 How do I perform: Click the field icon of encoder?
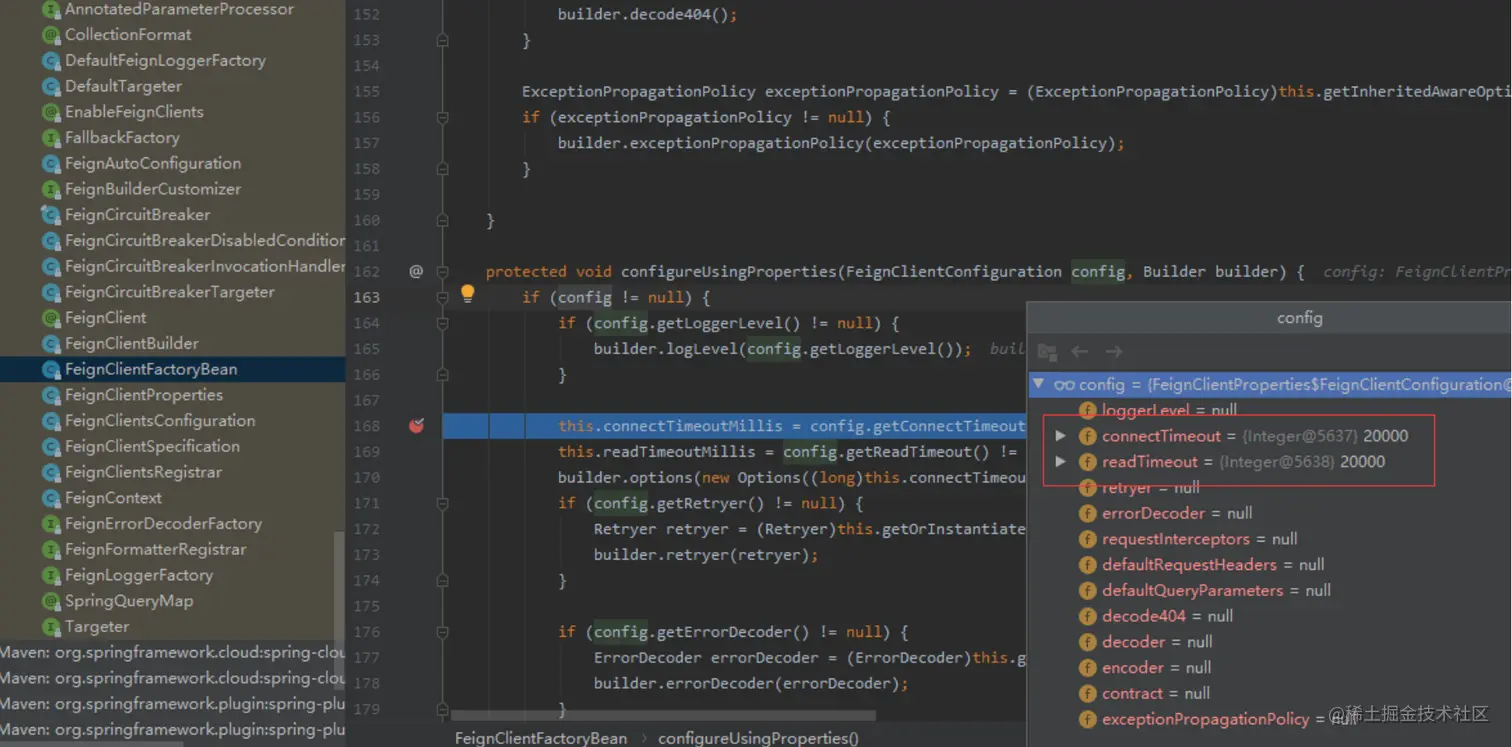[x=1088, y=668]
